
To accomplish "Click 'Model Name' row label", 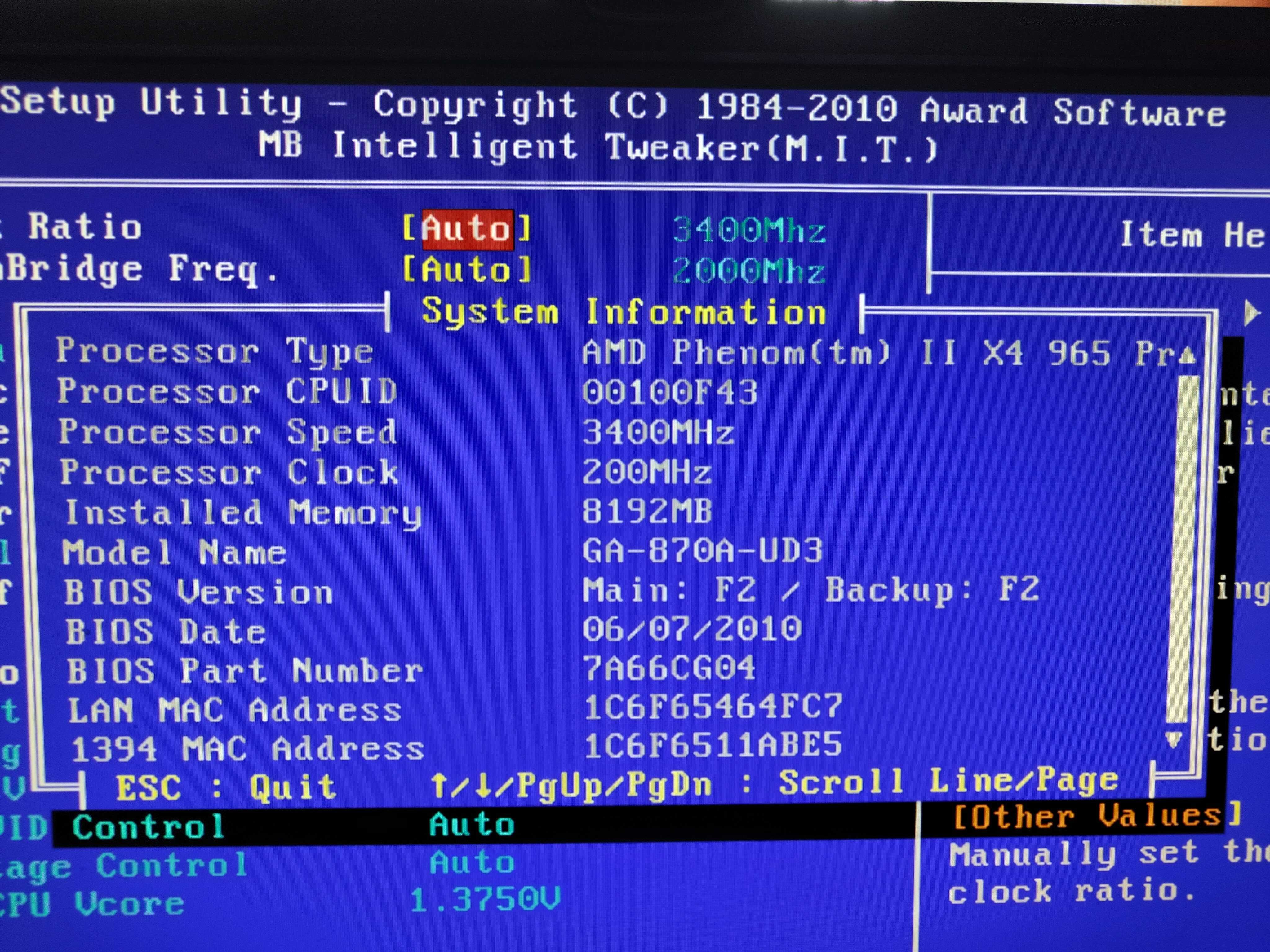I will (x=174, y=552).
